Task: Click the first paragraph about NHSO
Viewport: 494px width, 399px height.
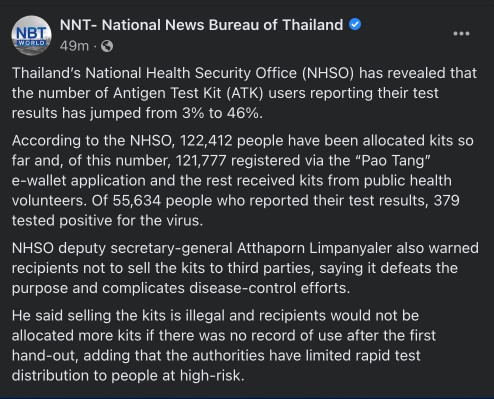Action: (244, 93)
